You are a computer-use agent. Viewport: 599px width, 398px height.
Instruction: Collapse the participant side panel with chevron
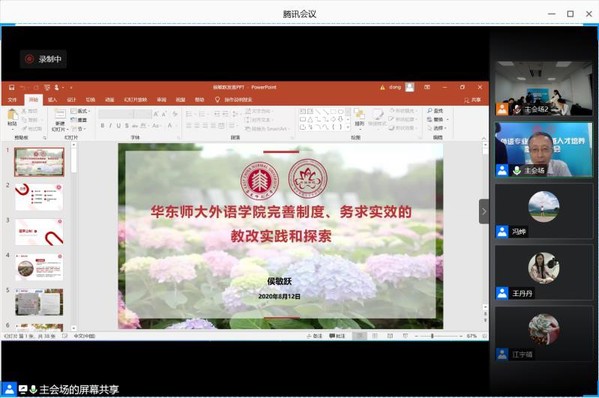484,211
